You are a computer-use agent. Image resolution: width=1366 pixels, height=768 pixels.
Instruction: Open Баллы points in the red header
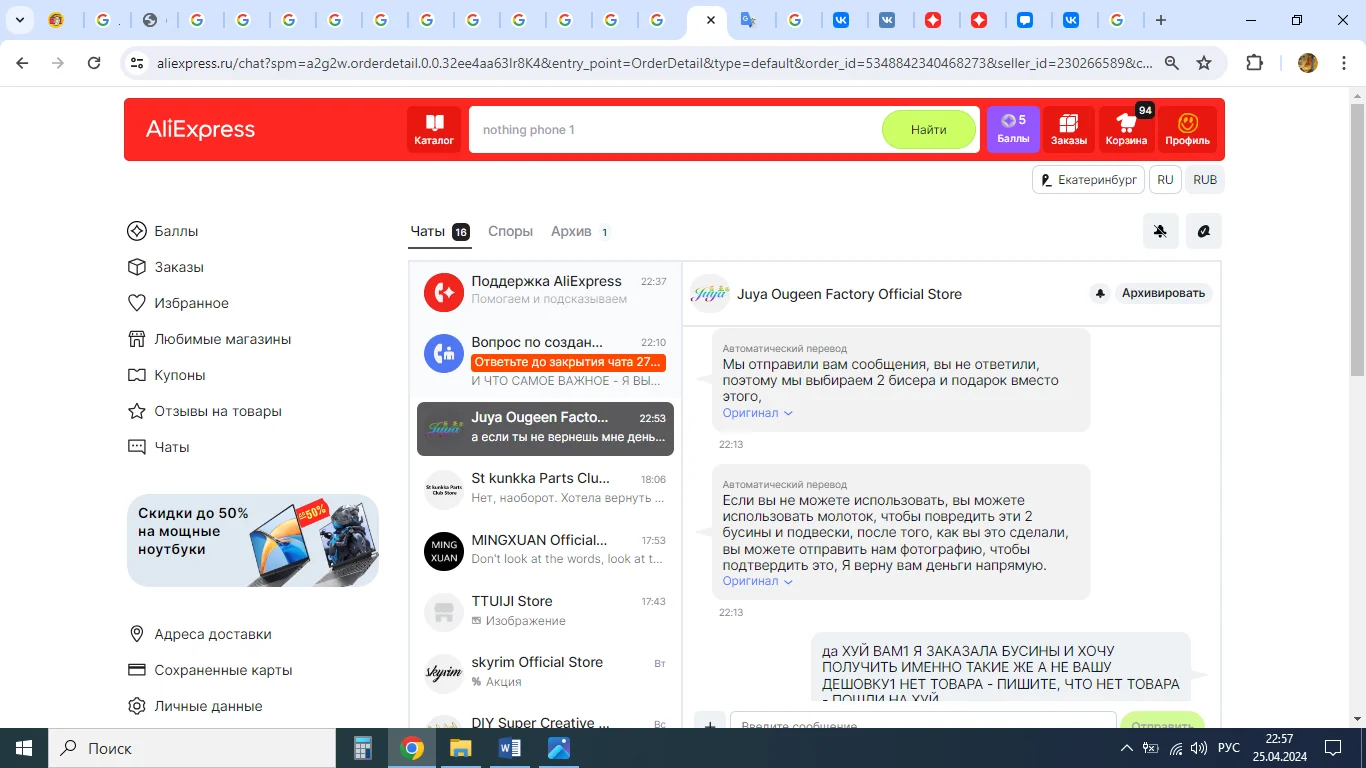point(1013,129)
